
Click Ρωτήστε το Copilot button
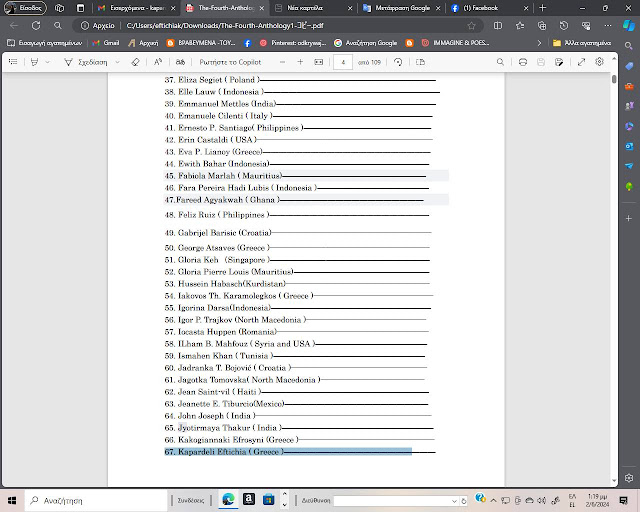tap(230, 62)
